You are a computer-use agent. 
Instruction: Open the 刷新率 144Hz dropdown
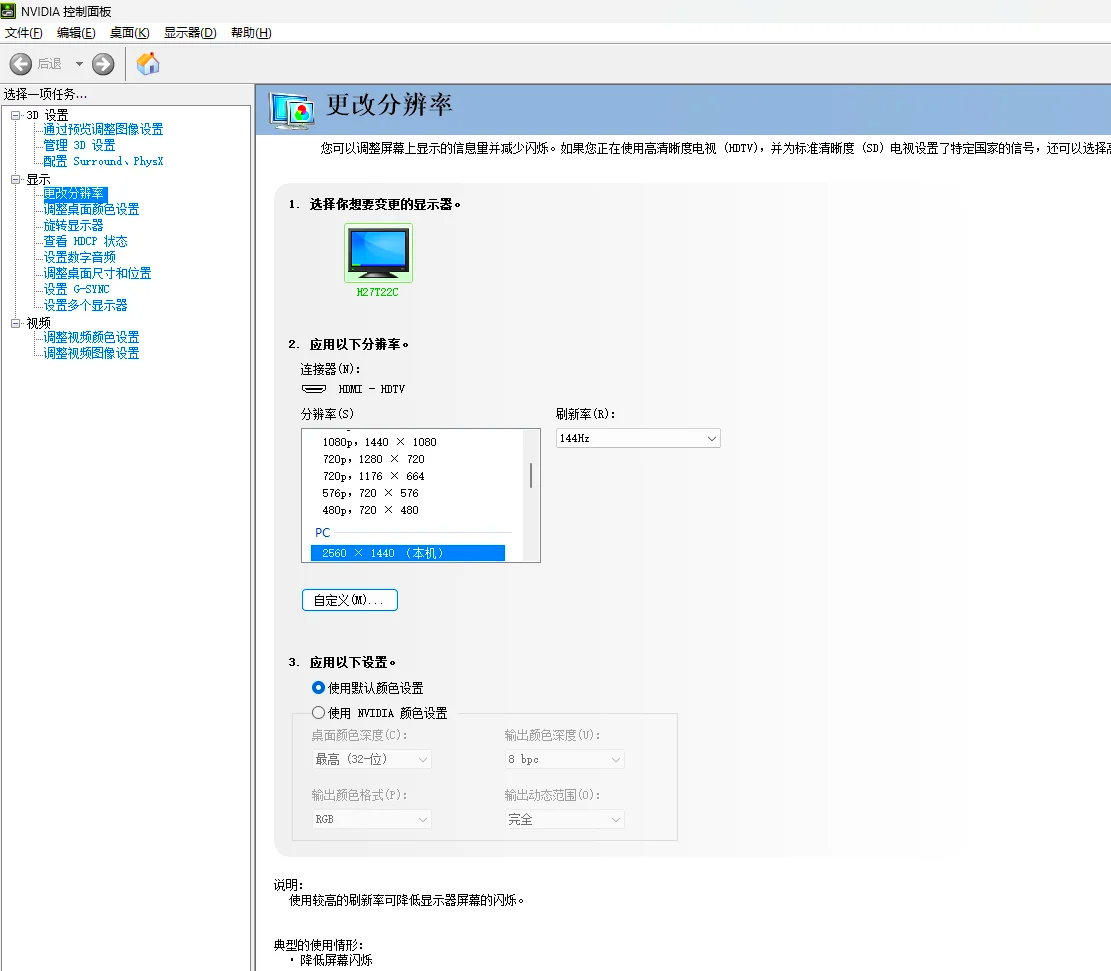[x=638, y=438]
